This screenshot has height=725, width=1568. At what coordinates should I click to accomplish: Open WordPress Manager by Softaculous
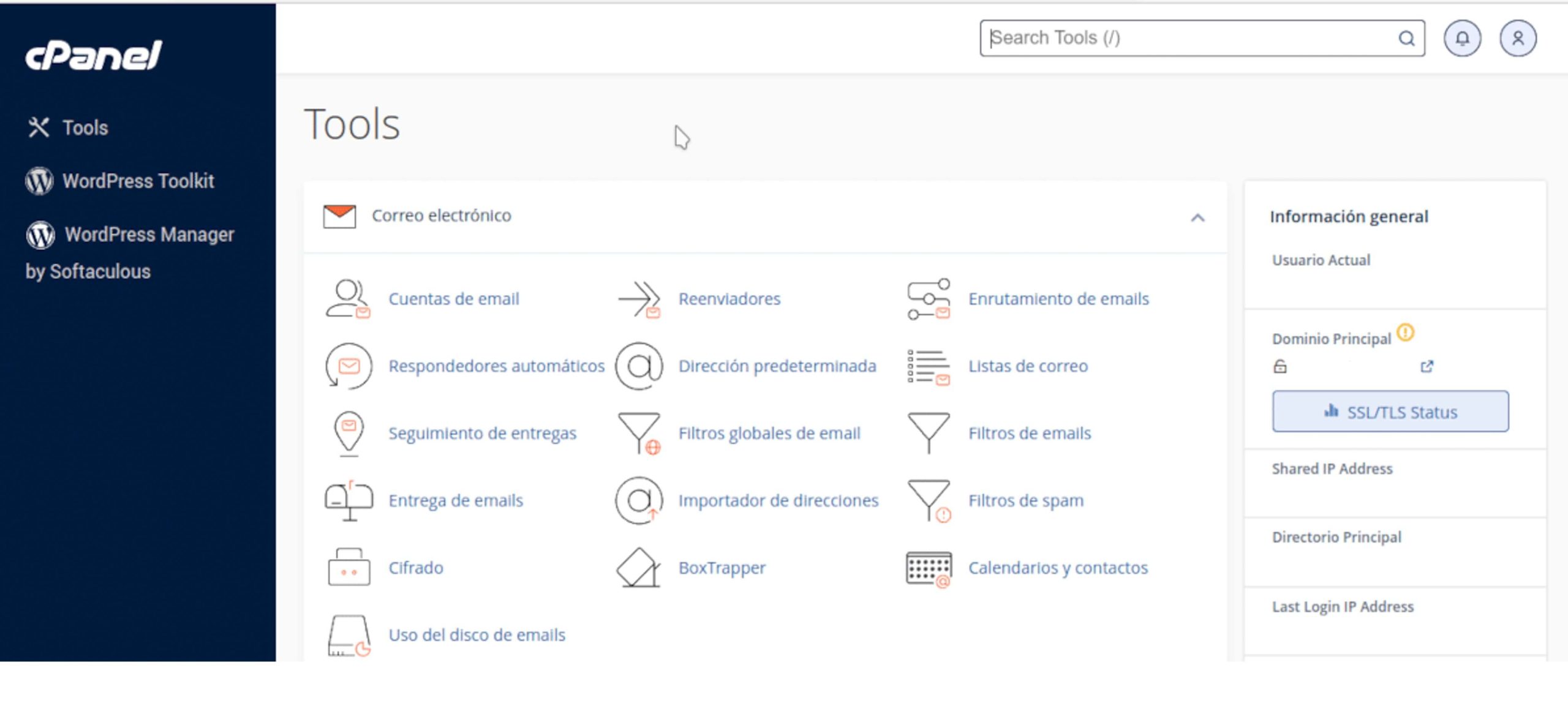148,235
